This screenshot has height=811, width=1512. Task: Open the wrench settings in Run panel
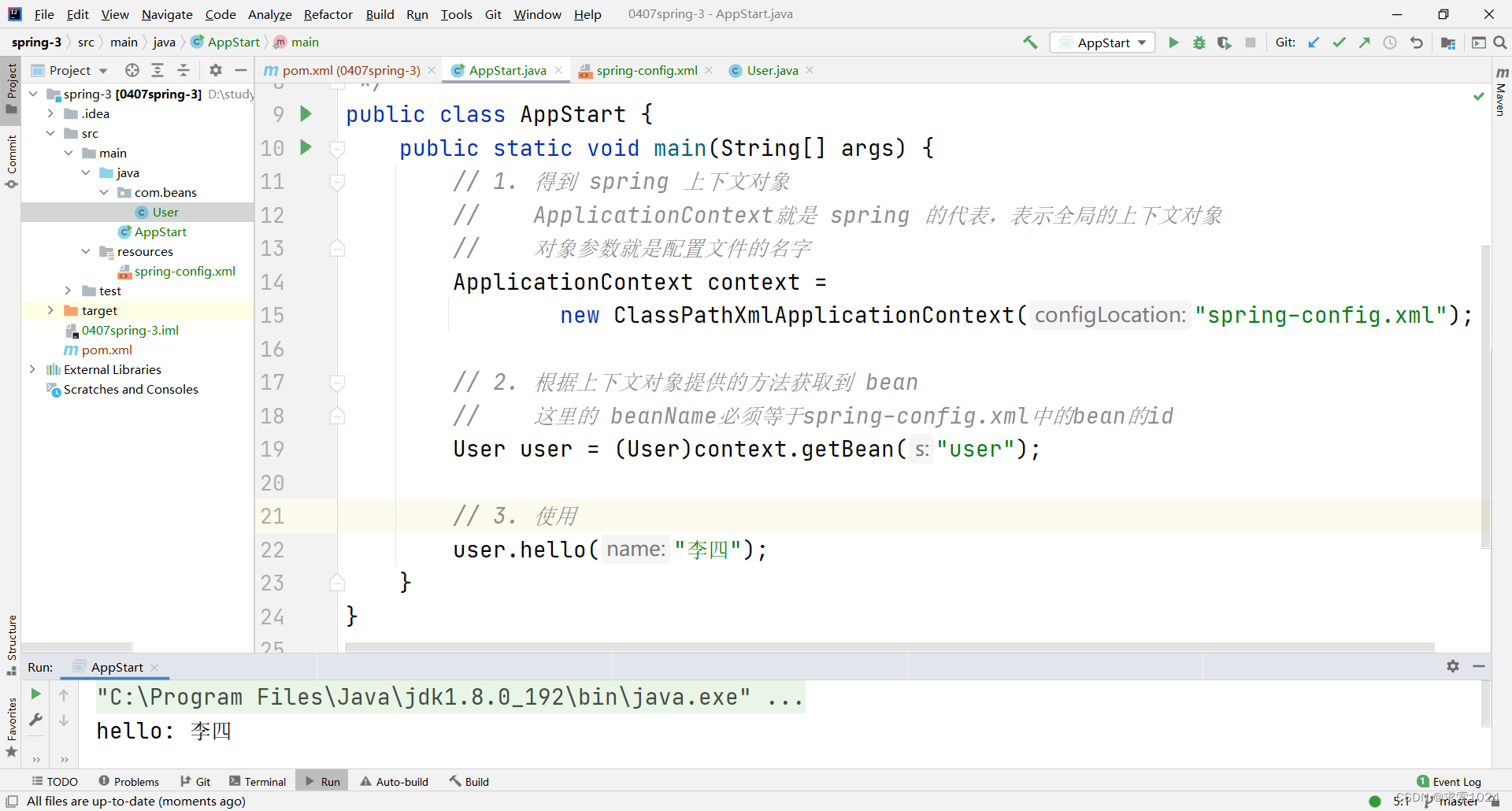pyautogui.click(x=35, y=720)
